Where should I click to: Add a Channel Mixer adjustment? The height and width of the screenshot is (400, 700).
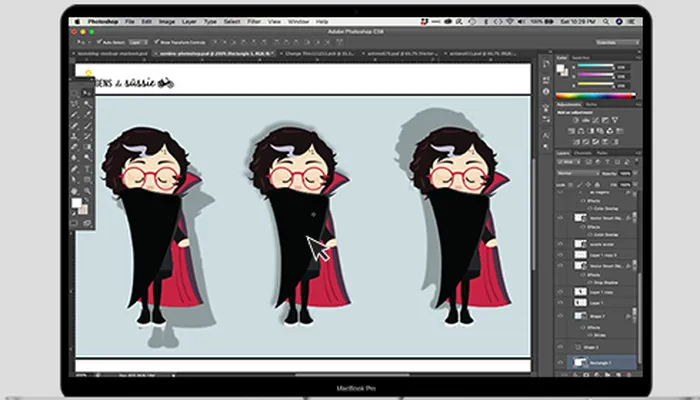[610, 131]
